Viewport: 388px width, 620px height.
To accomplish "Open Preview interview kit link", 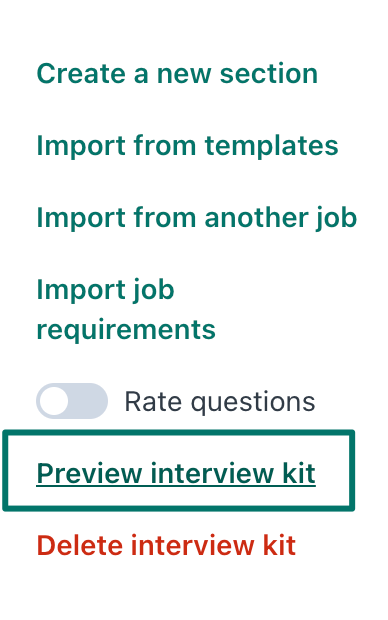I will tap(176, 473).
